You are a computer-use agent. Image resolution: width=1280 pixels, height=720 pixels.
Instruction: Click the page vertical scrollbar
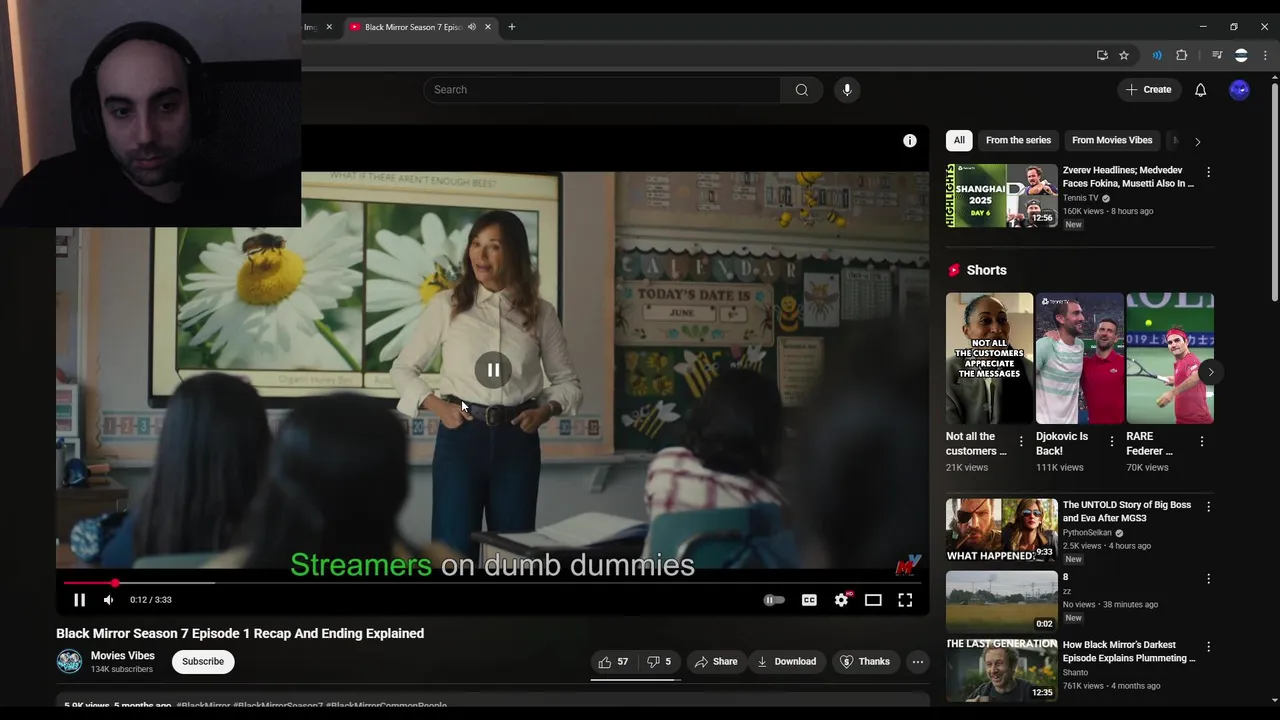[x=1274, y=190]
